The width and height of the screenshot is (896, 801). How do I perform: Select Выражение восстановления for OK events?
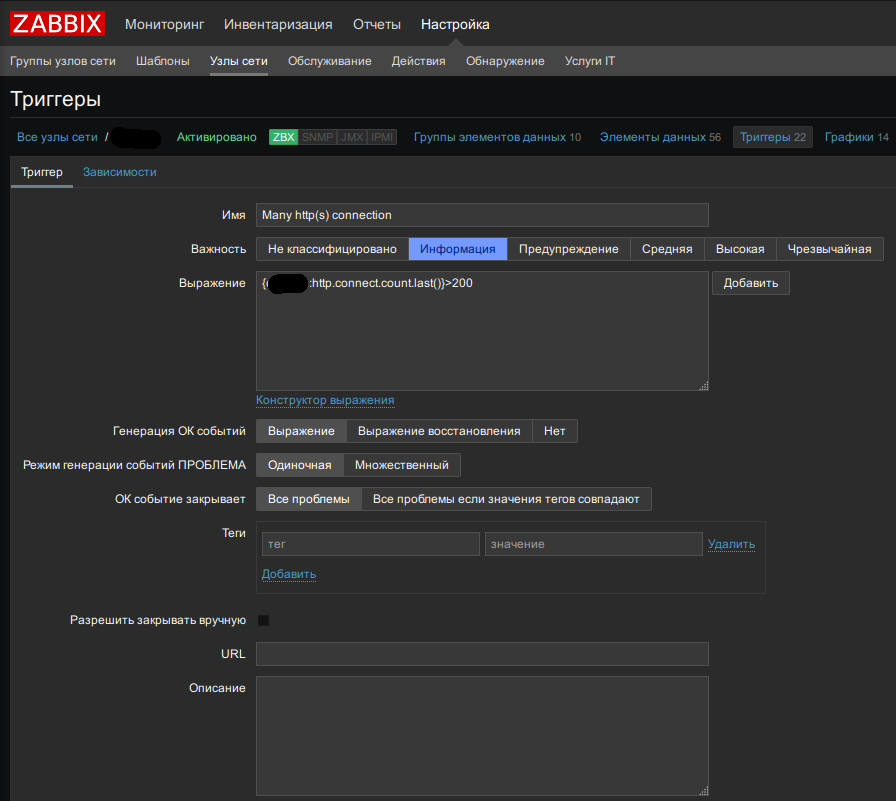coord(439,431)
